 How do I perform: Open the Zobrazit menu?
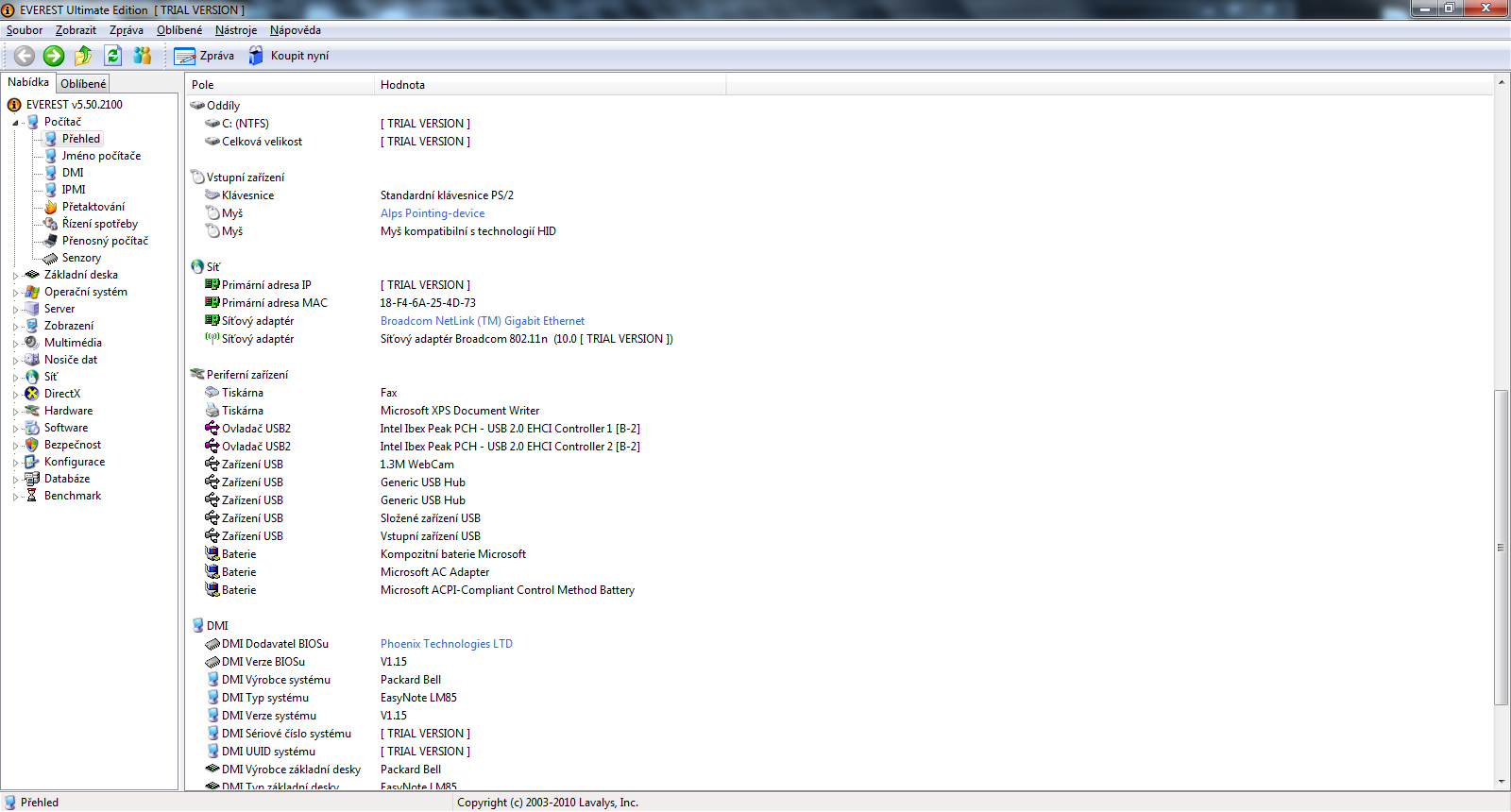tap(76, 30)
